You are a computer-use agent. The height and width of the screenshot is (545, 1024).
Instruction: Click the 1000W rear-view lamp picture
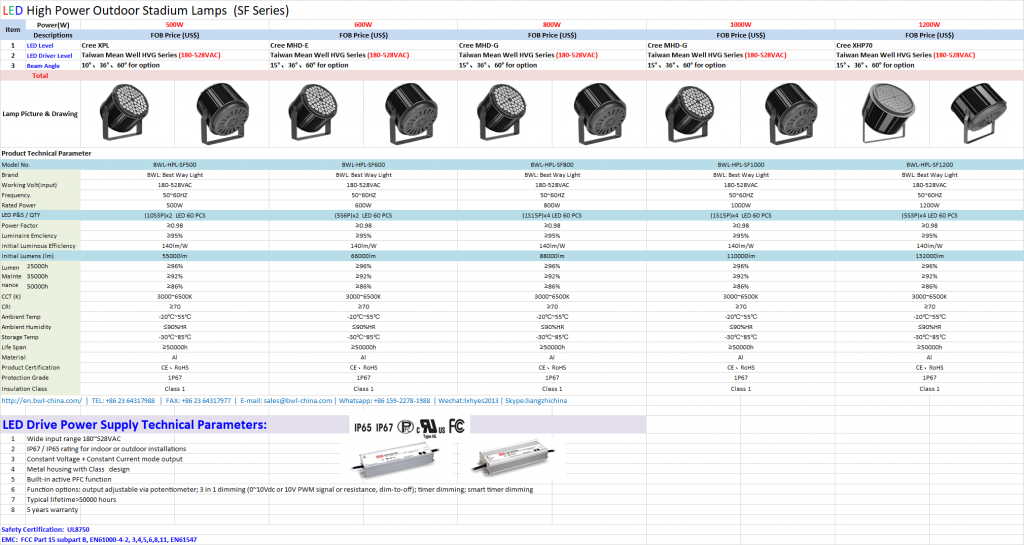click(790, 113)
